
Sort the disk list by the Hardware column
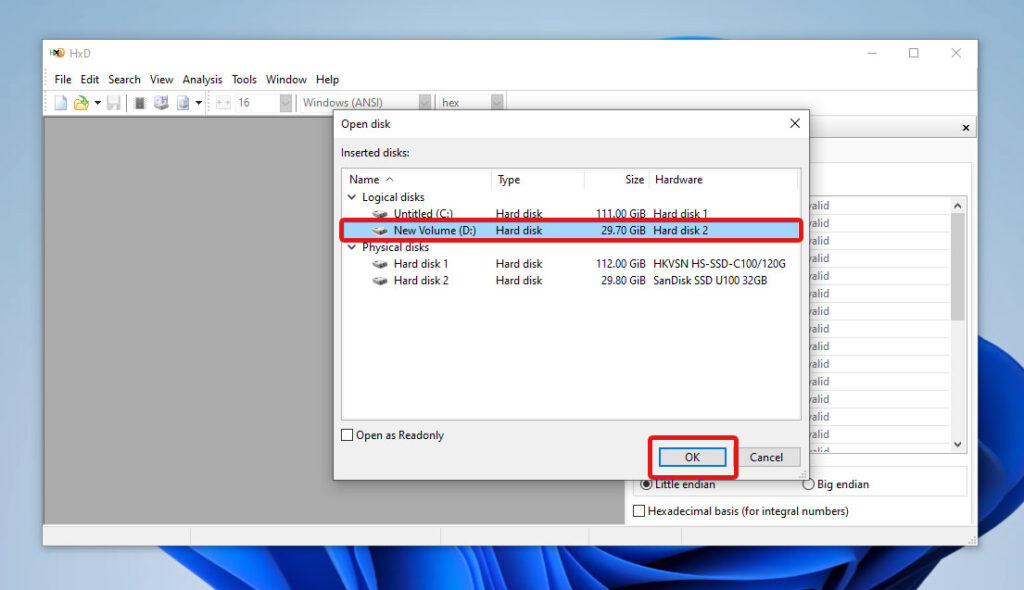[724, 179]
